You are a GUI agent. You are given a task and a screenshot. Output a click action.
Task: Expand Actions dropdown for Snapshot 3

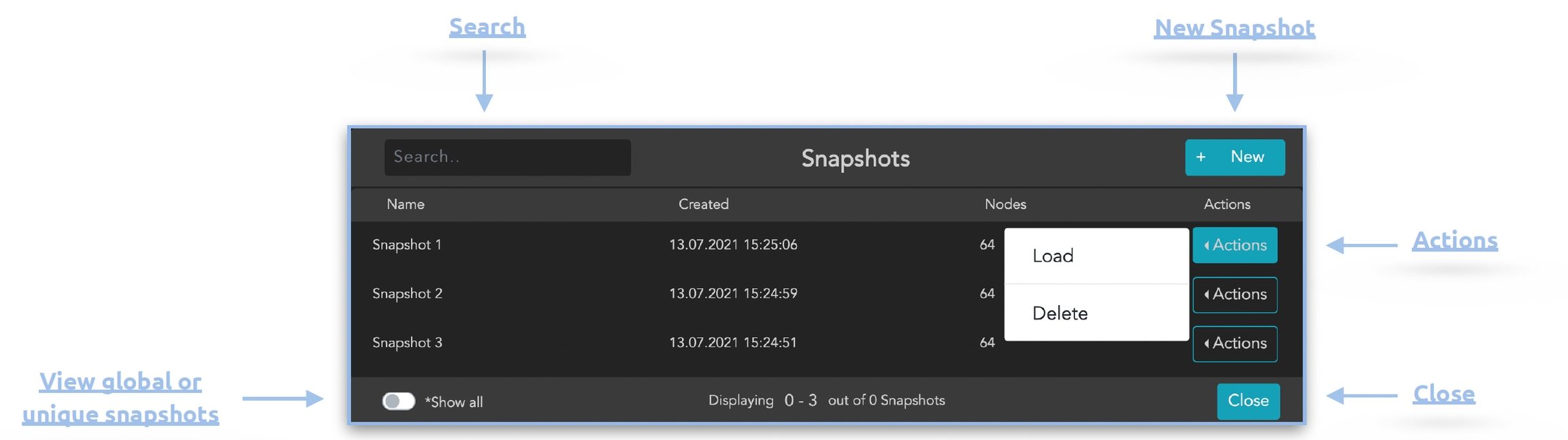point(1235,343)
